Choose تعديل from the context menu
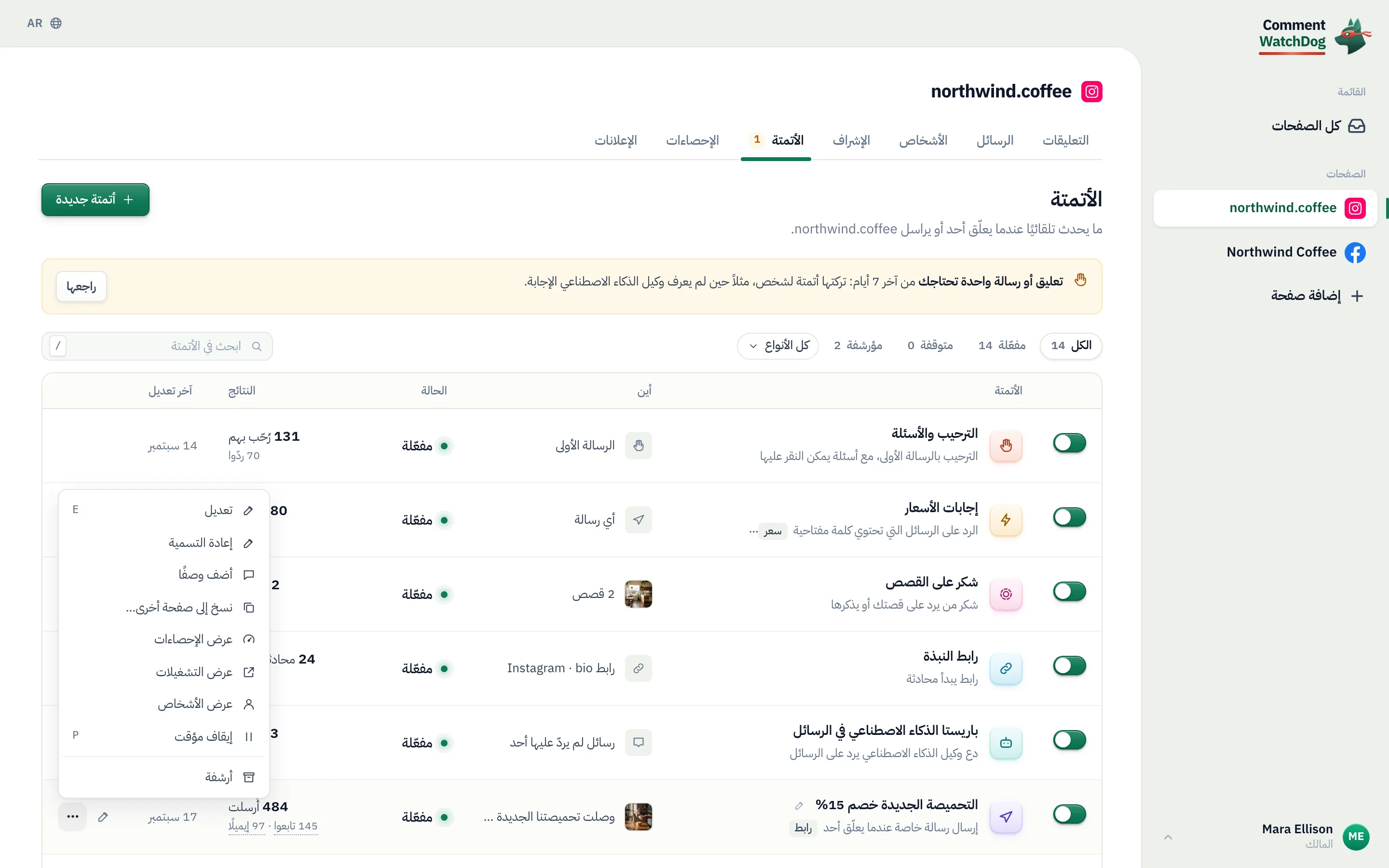Screen dimensions: 1389x868 coord(163,510)
